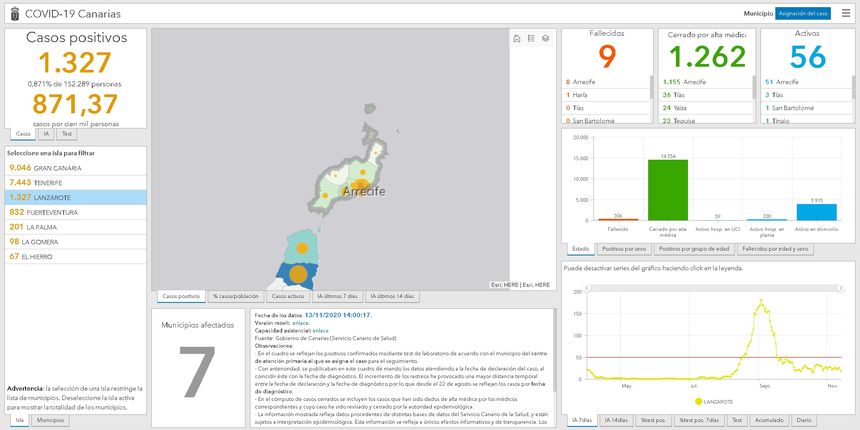Select Arrecife row with 51 active cases

tap(807, 82)
